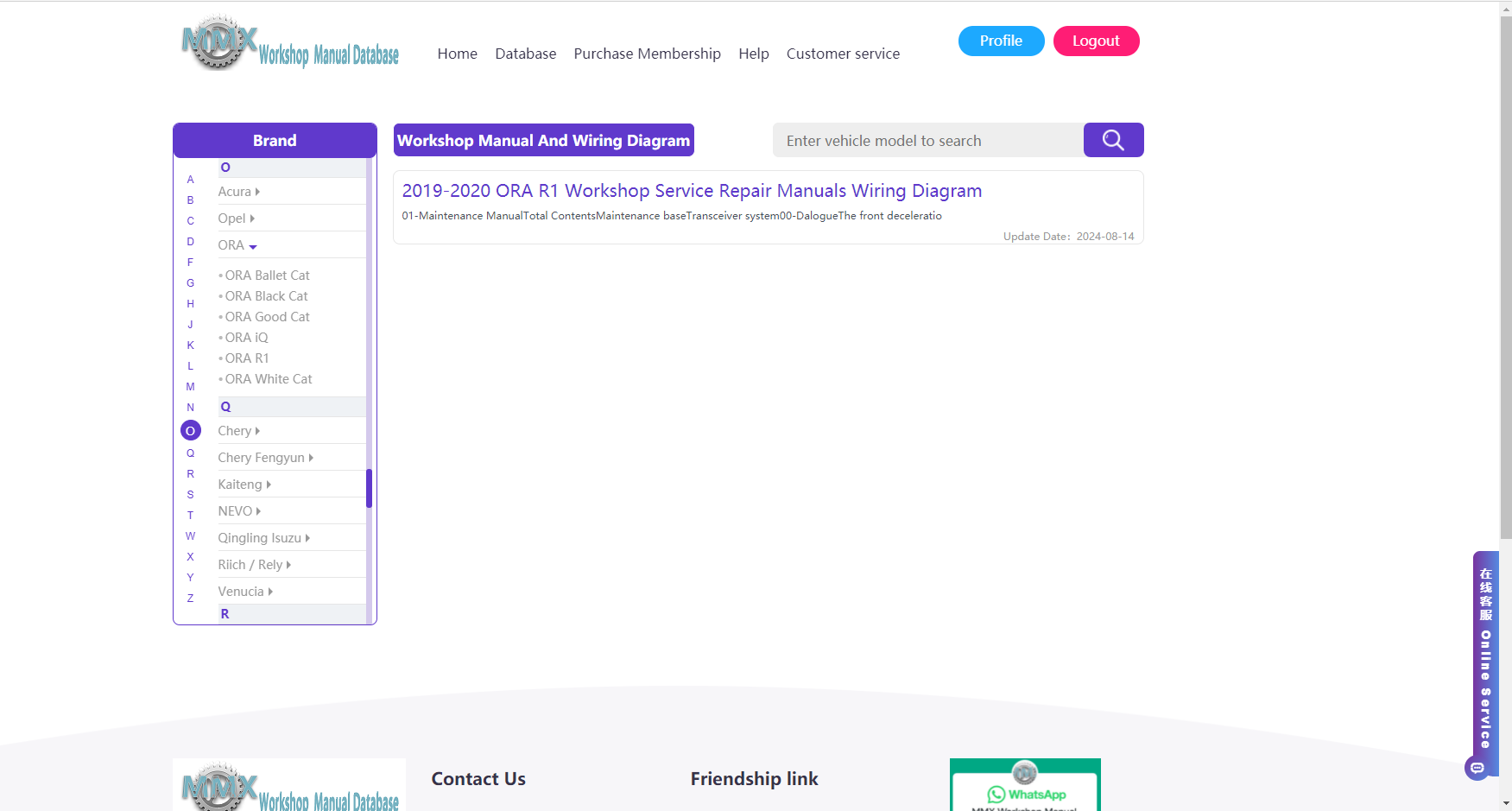Jump to letter K in brand index
The width and height of the screenshot is (1512, 811).
(191, 345)
